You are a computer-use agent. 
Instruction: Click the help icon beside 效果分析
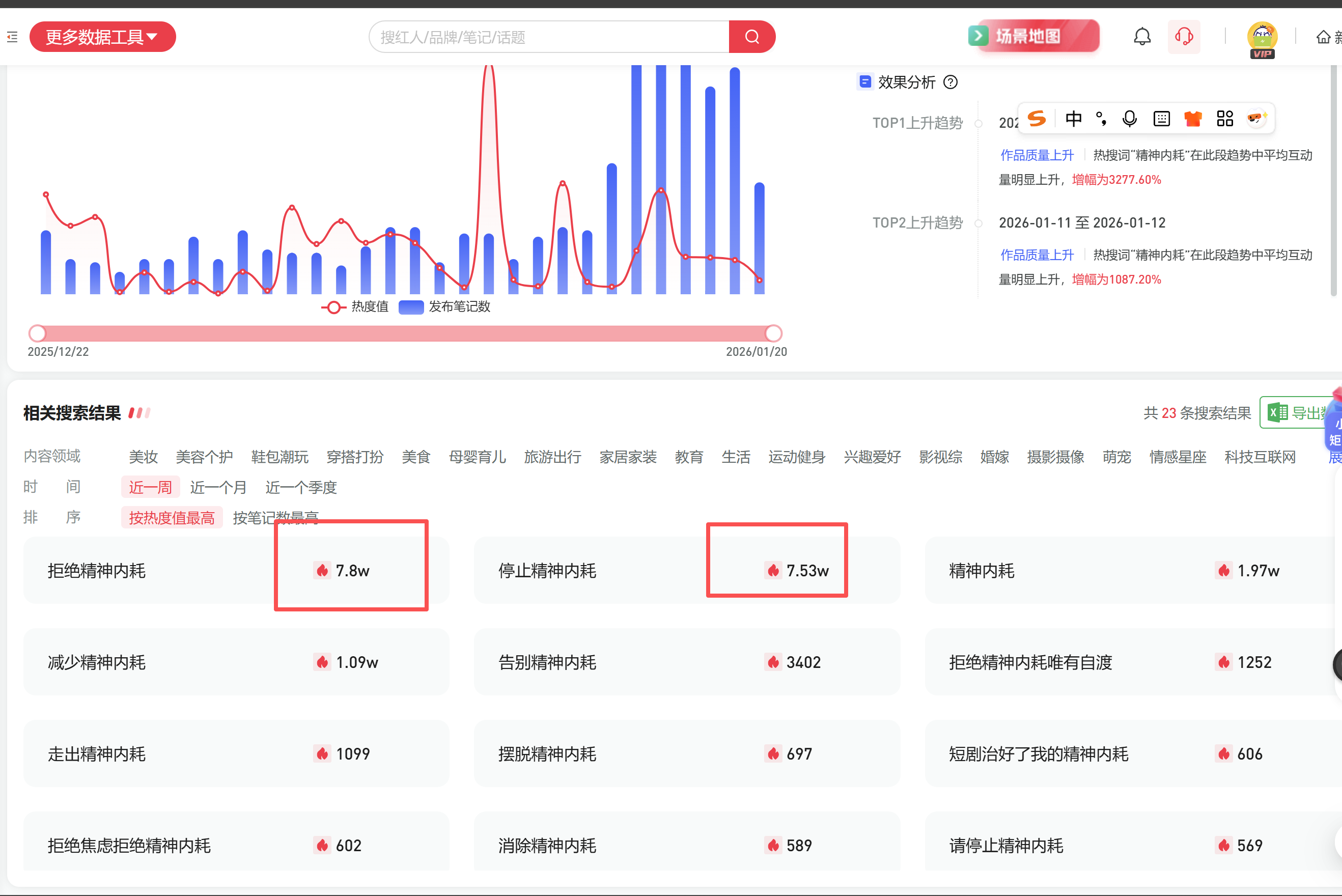pos(950,82)
